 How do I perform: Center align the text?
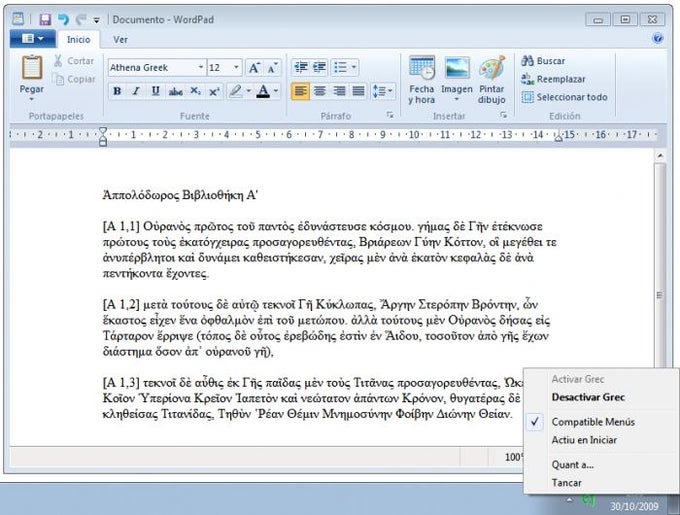coord(320,91)
